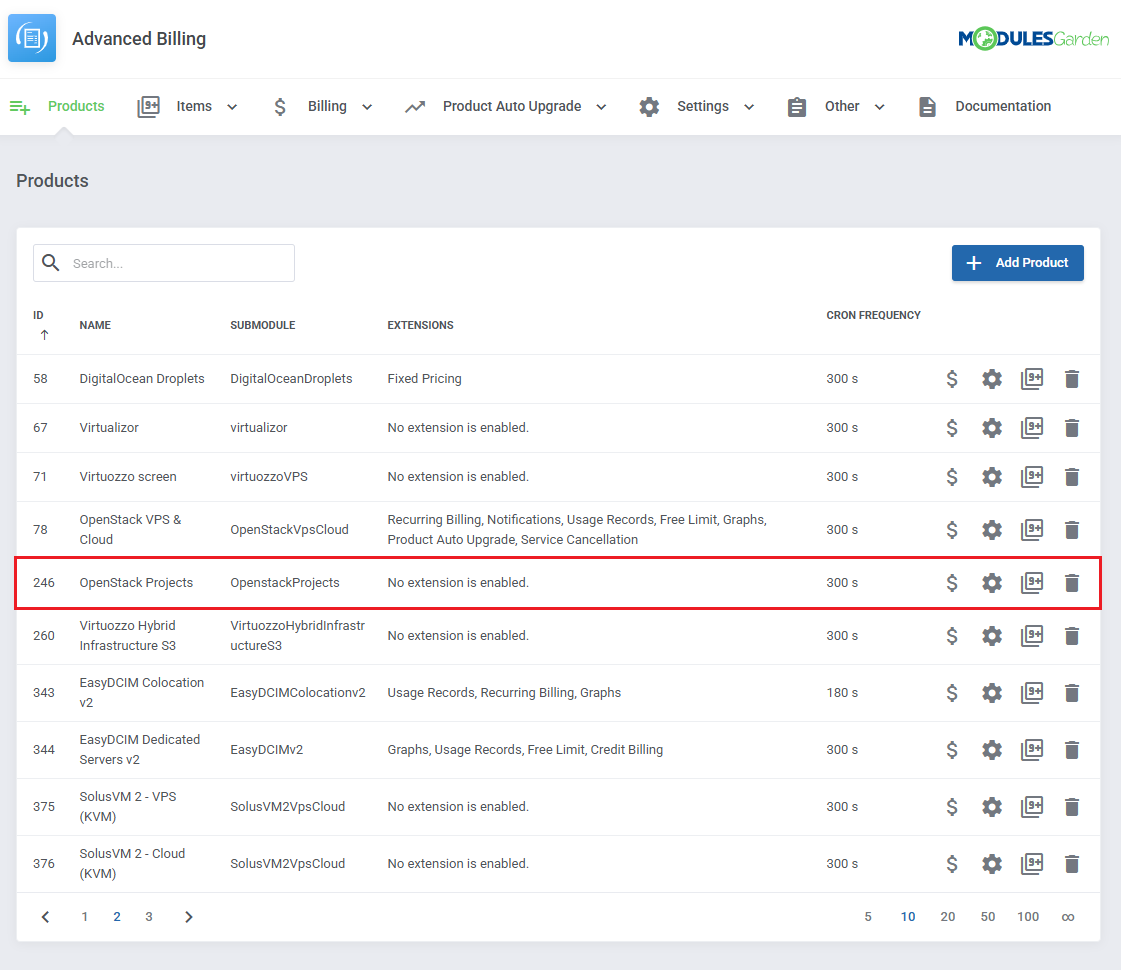Go to previous page arrow

coord(45,916)
